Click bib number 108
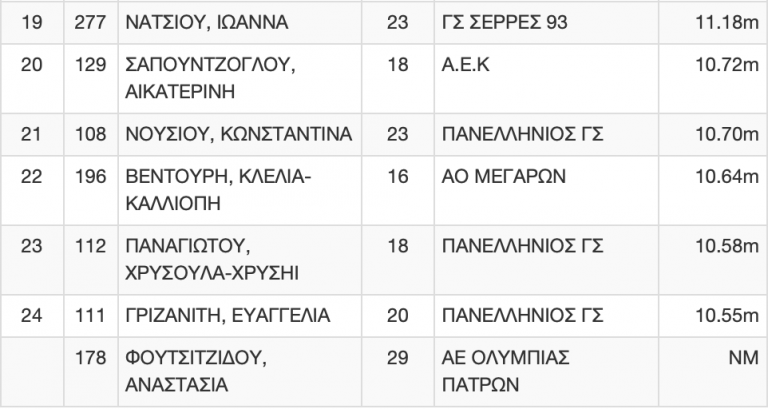This screenshot has width=768, height=409. [90, 134]
